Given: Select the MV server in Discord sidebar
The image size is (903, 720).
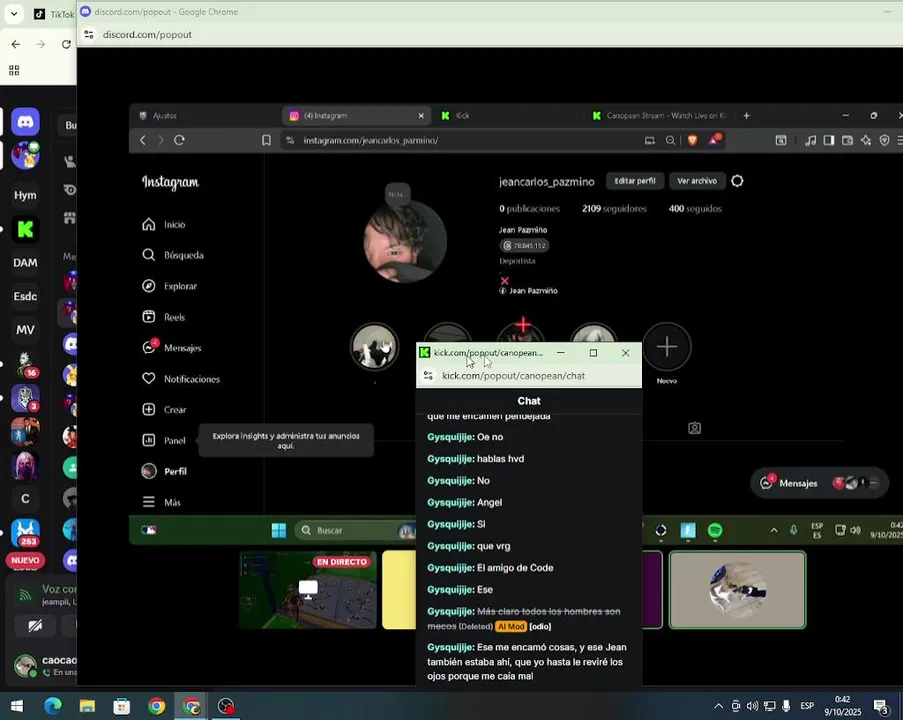Looking at the screenshot, I should click(25, 330).
